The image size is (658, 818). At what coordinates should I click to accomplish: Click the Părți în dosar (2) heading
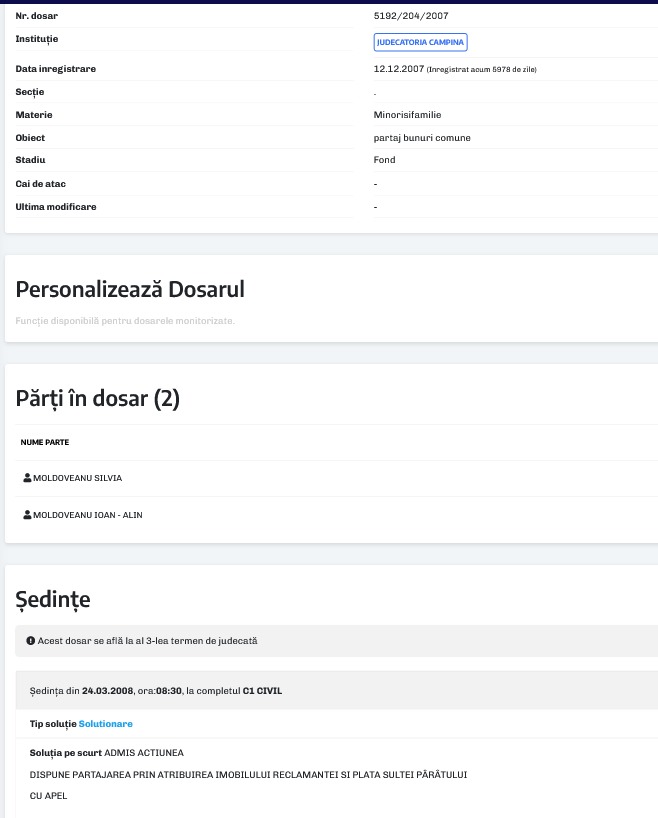pos(98,398)
